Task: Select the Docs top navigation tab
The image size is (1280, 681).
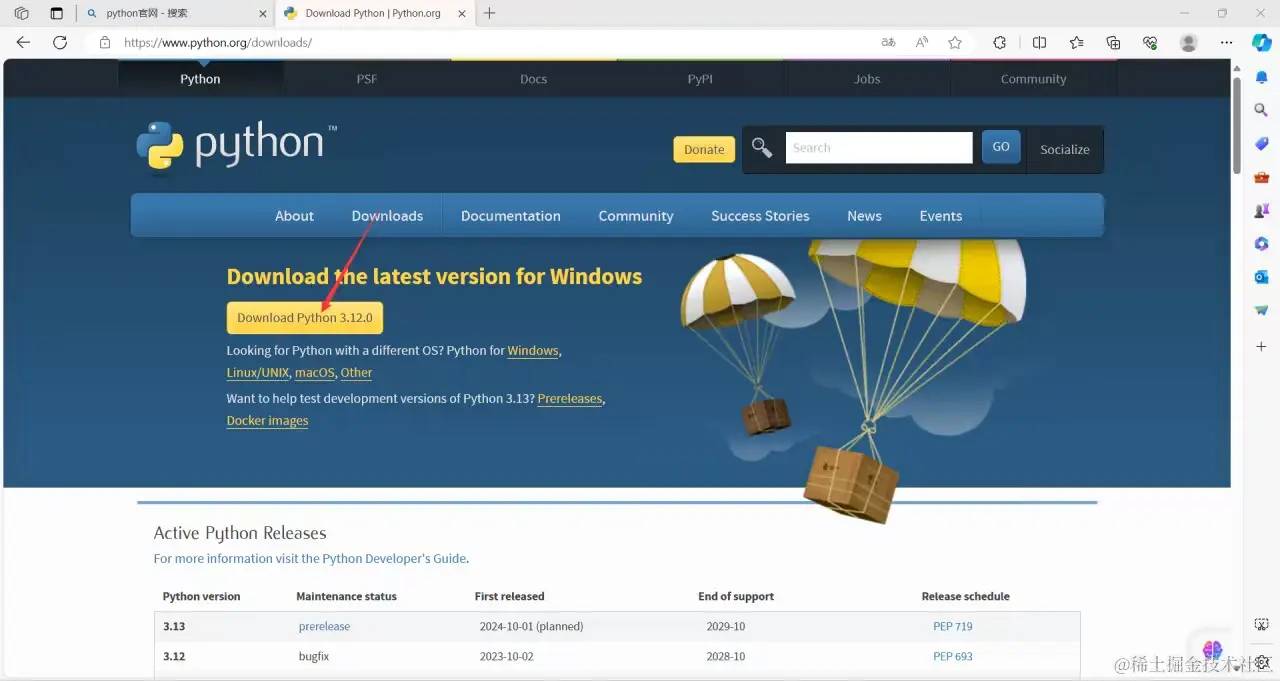Action: [534, 79]
